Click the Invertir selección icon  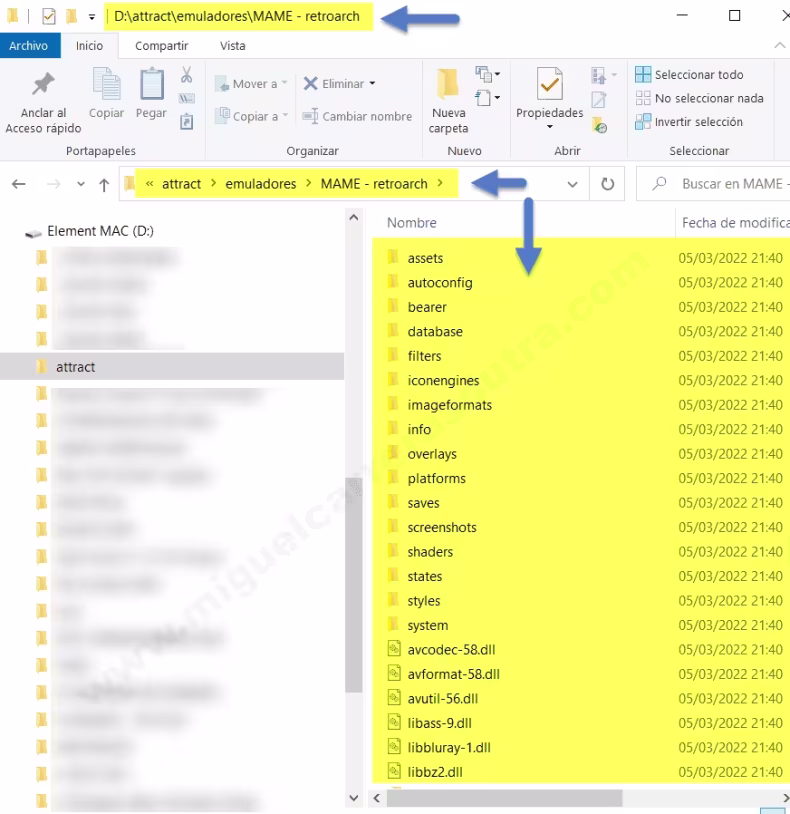(643, 121)
